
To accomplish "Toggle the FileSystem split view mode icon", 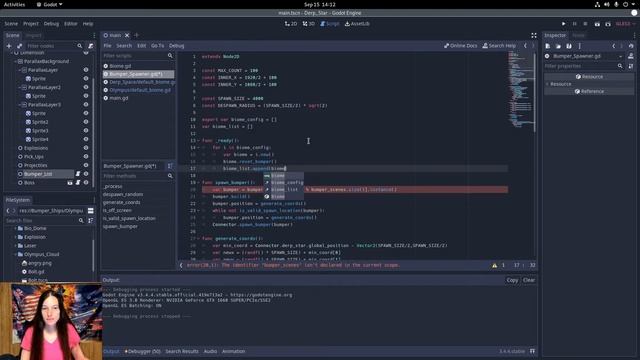I will [x=91, y=211].
